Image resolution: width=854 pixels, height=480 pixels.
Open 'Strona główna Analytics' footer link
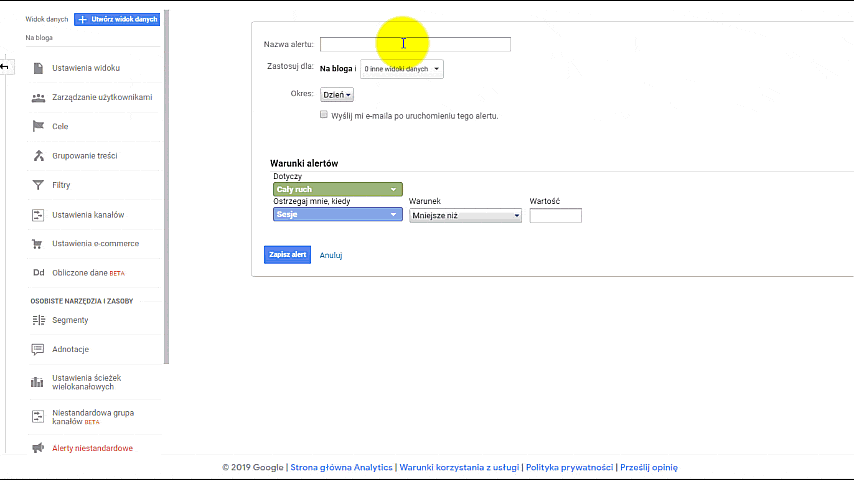[x=341, y=467]
